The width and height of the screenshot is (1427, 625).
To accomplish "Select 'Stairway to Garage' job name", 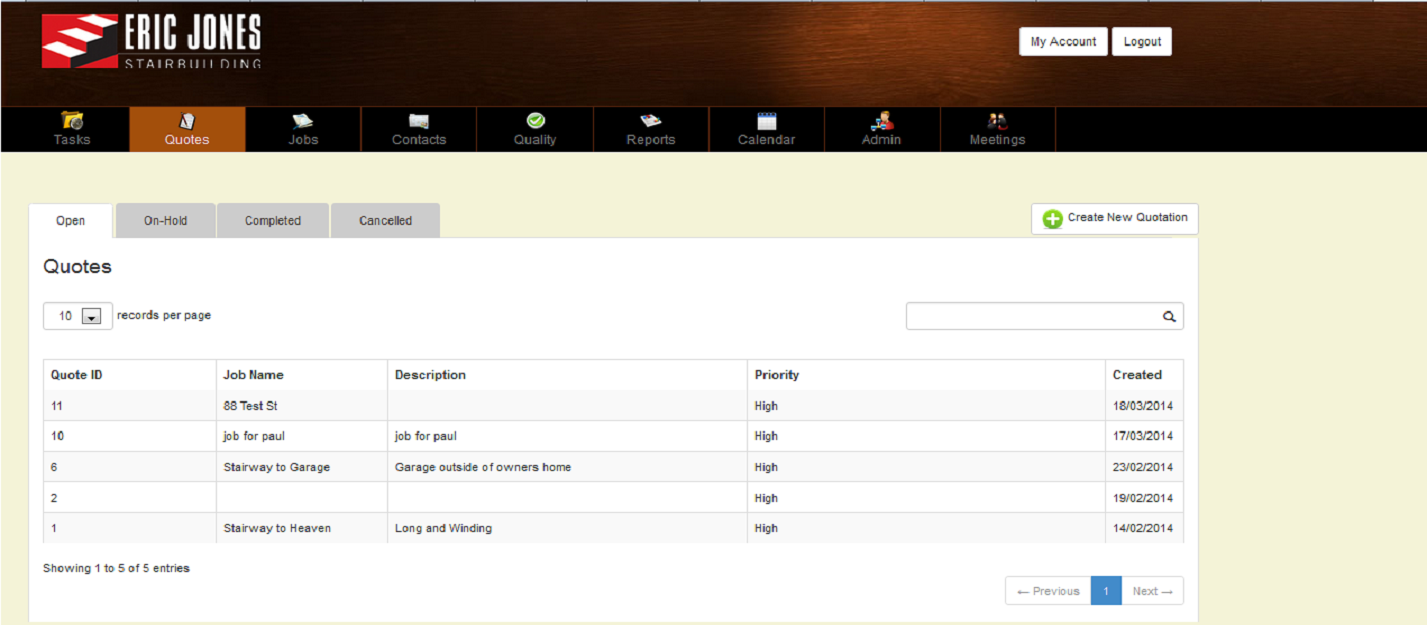I will pos(276,467).
